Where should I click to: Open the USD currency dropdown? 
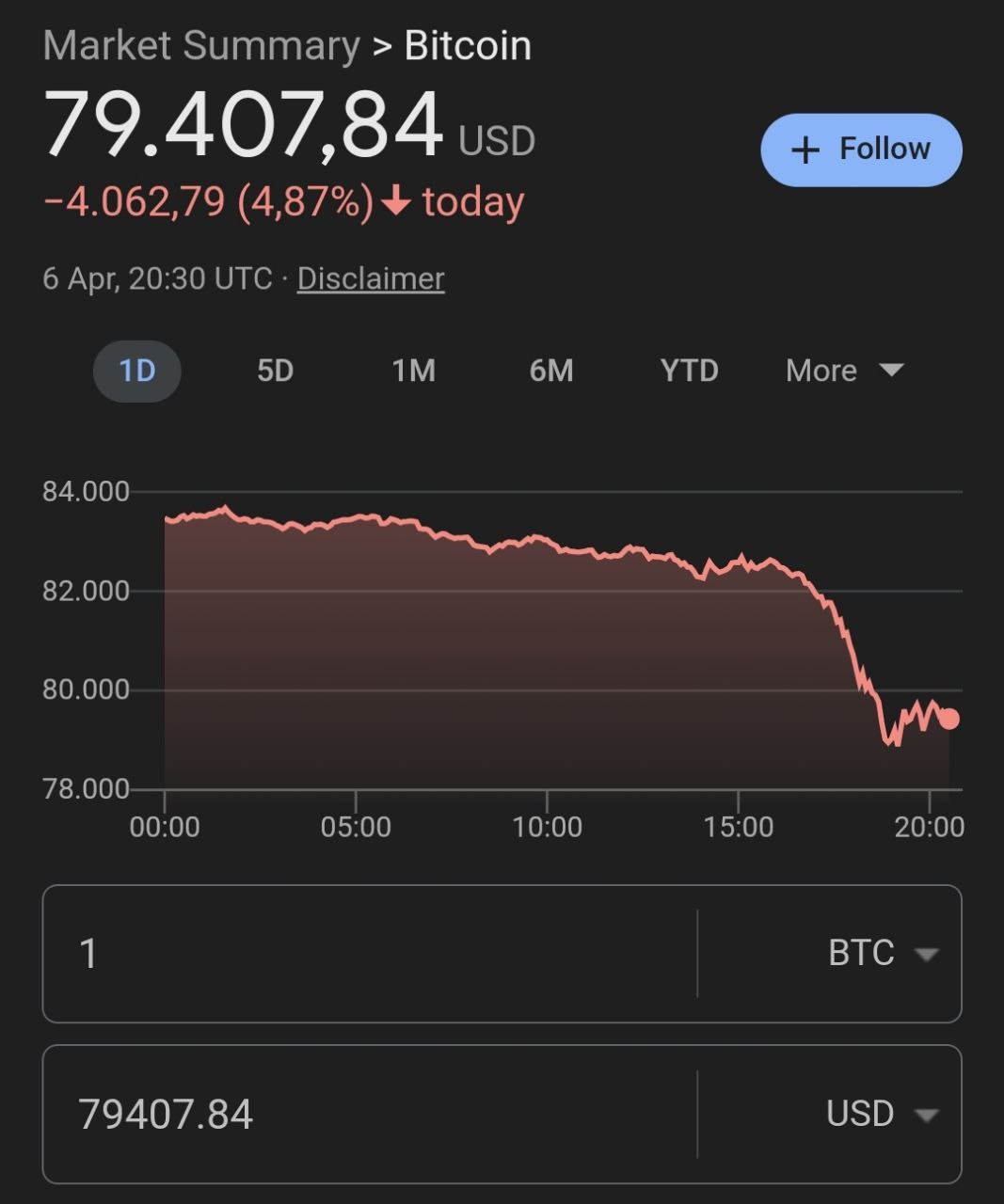coord(882,1114)
